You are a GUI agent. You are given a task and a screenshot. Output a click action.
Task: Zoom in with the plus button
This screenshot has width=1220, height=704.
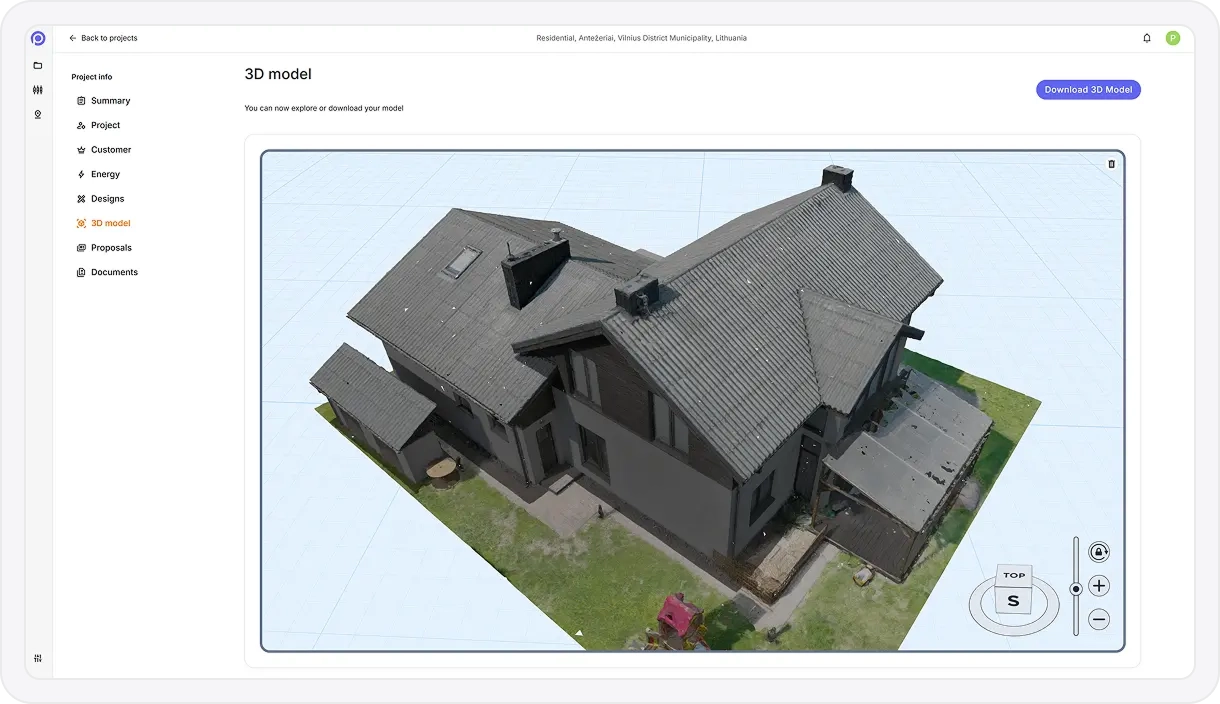1099,586
